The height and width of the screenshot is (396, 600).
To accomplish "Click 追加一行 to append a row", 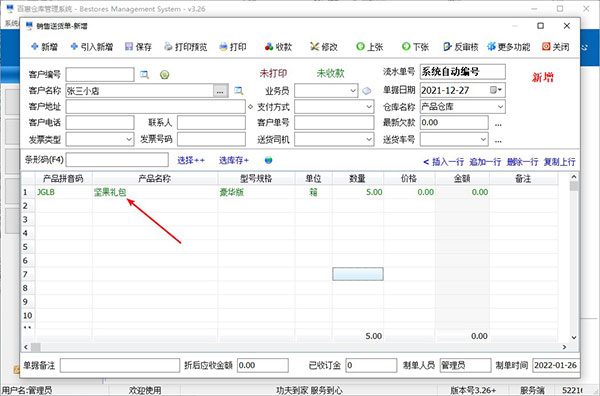I will (485, 162).
